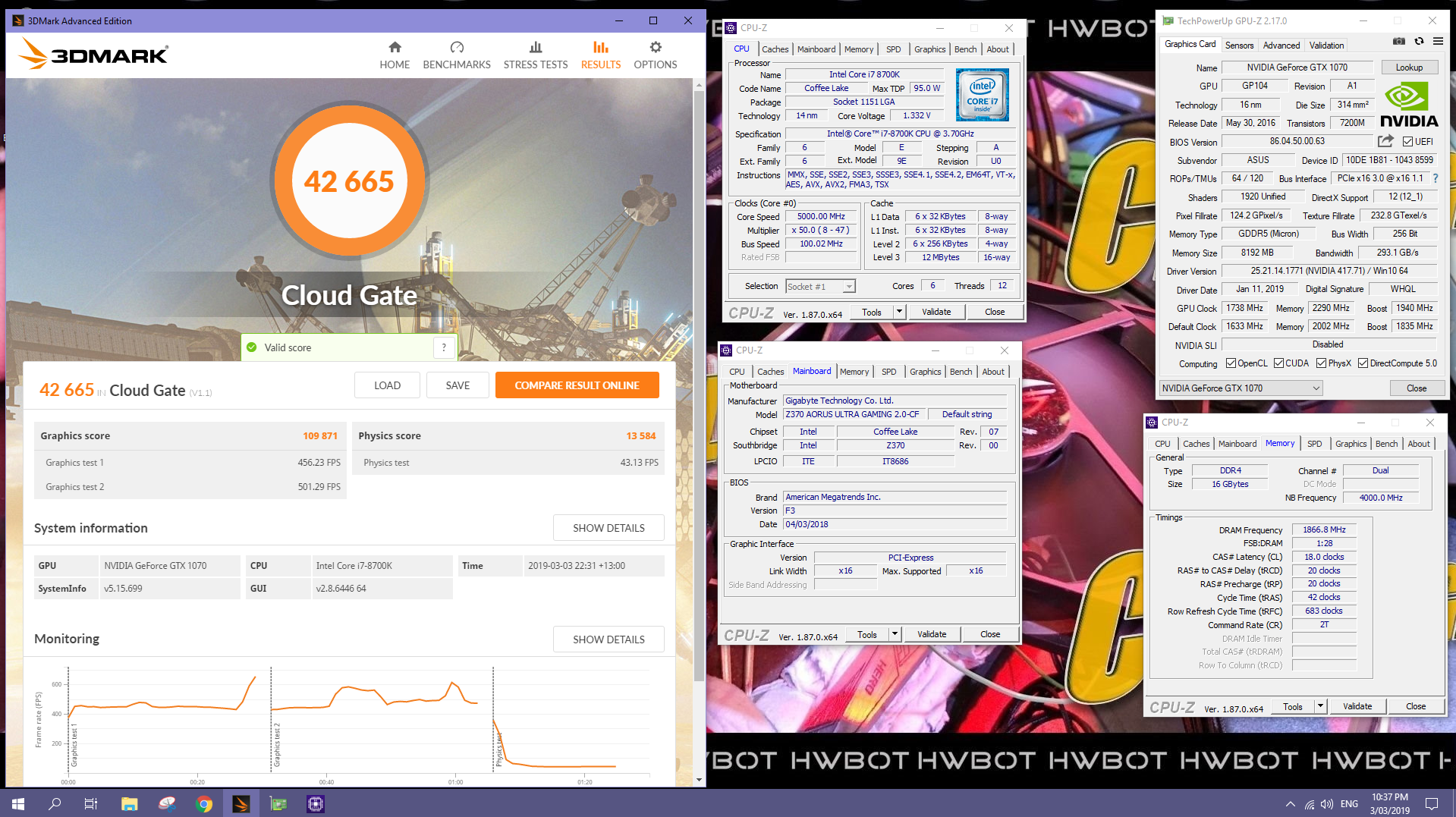The height and width of the screenshot is (817, 1456).
Task: Select the RESULTS tab in 3DMark
Action: pos(601,56)
